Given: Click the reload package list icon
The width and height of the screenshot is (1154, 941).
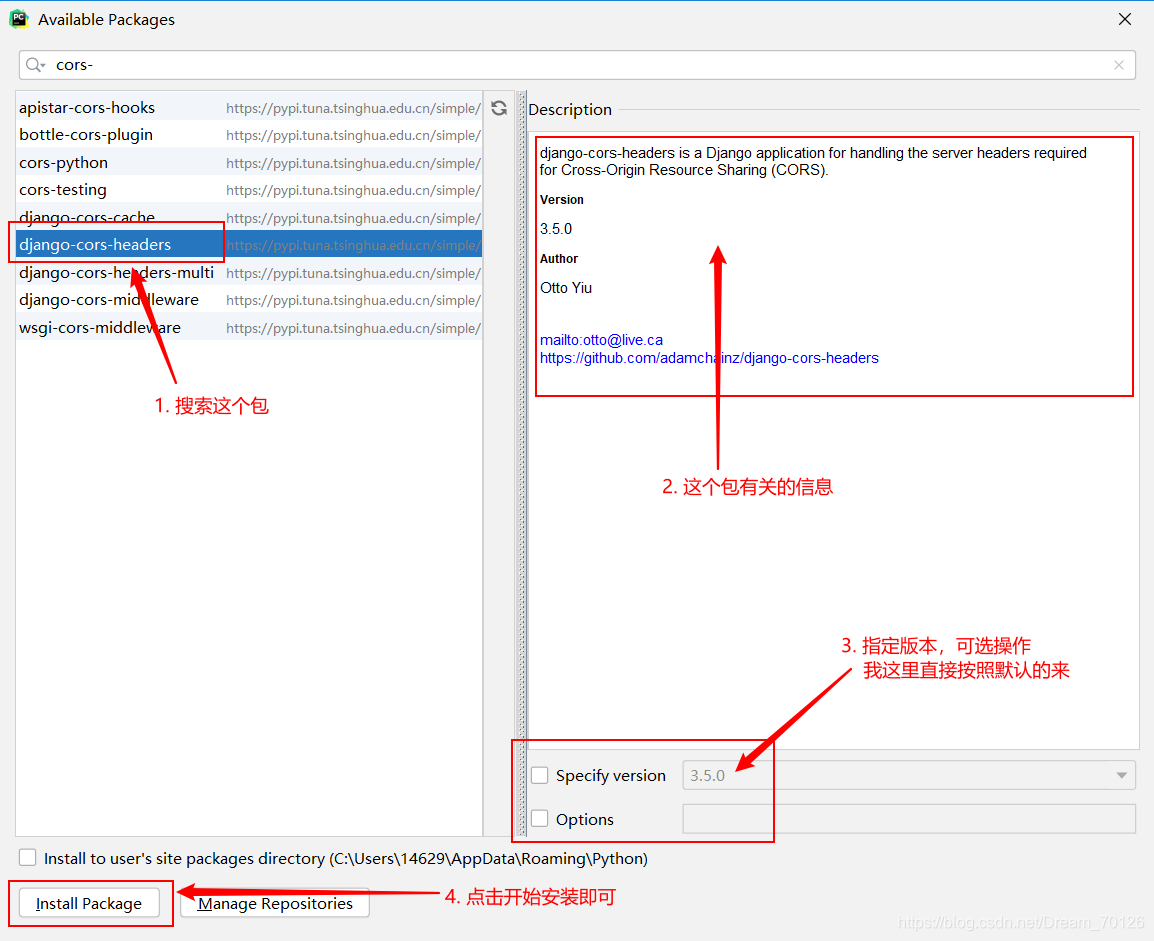Looking at the screenshot, I should coord(499,108).
